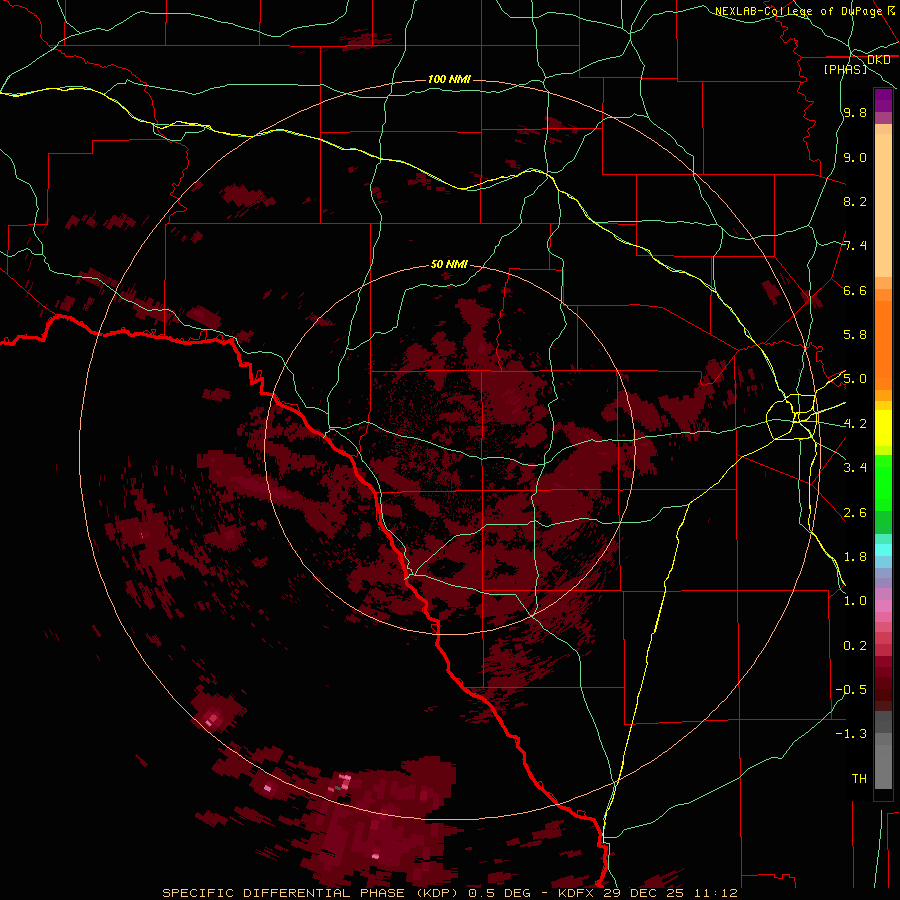Screen dimensions: 900x900
Task: Click the 5.0 scale value
Action: (x=855, y=379)
